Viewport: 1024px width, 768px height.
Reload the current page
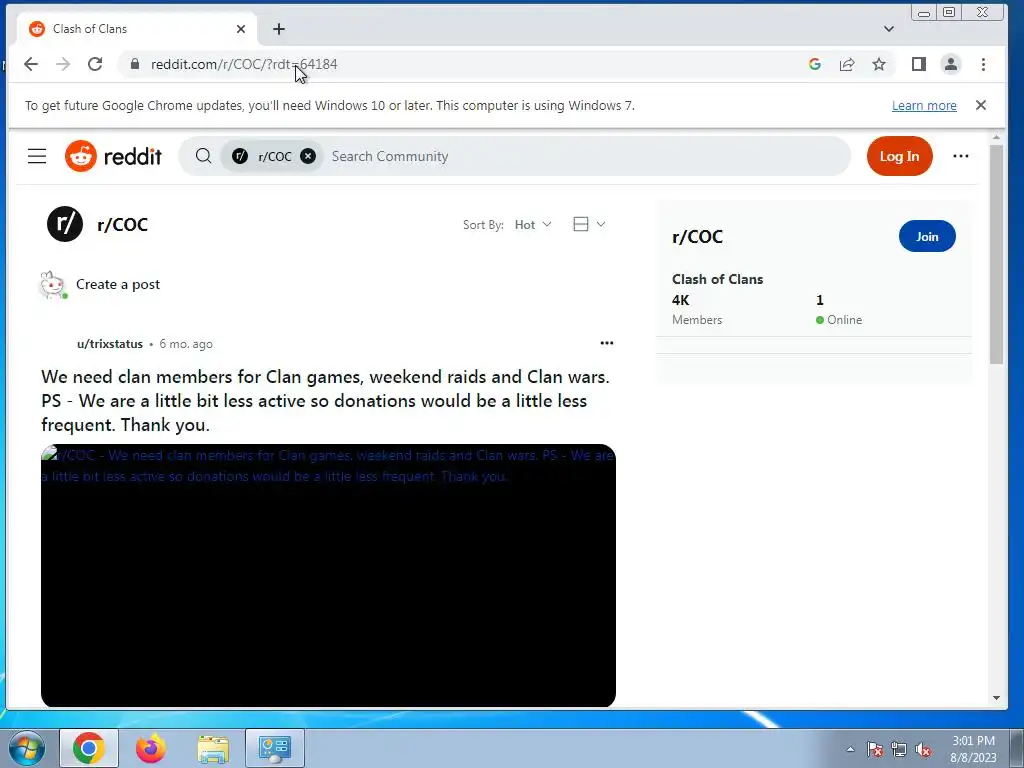coord(95,64)
